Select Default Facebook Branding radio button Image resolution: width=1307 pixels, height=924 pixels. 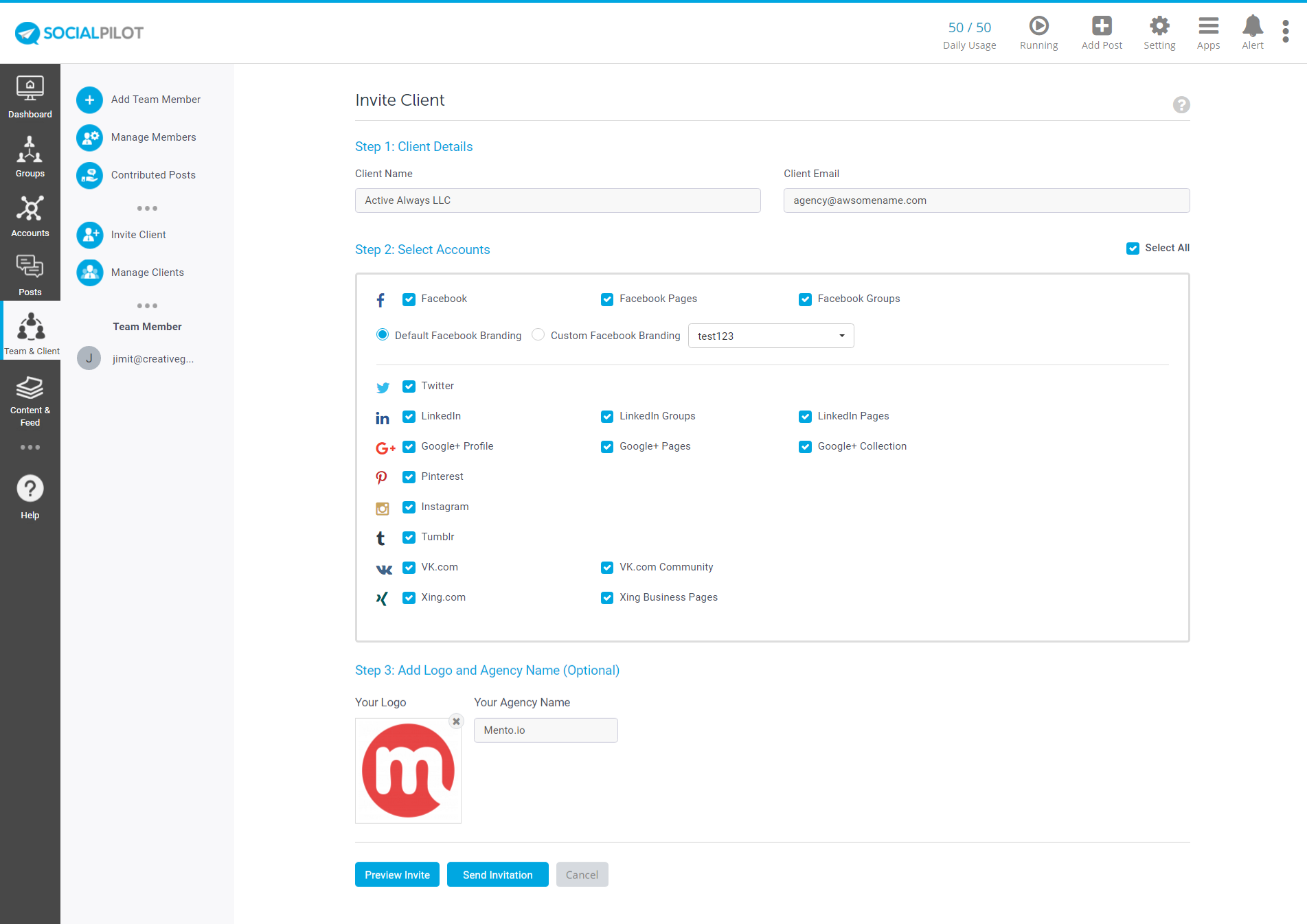(x=383, y=334)
